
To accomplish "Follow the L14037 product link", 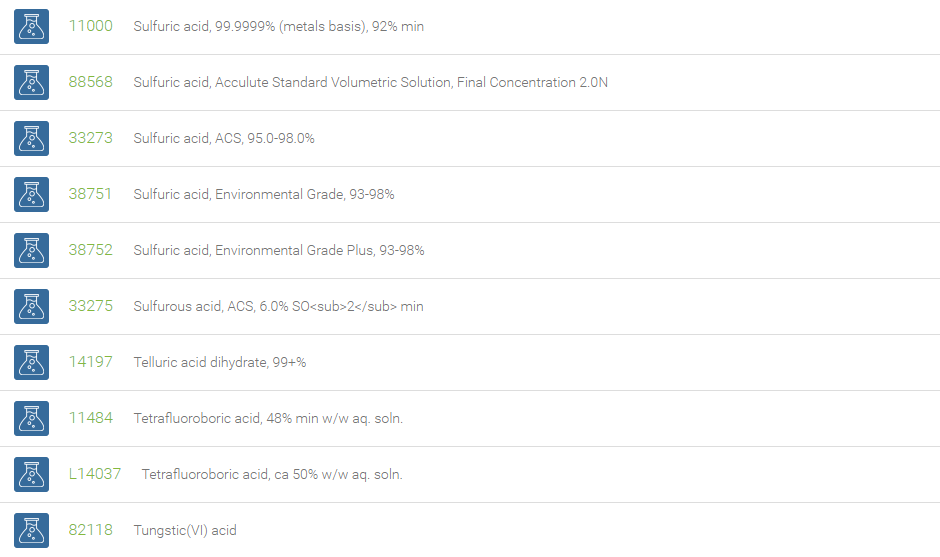I will [95, 474].
